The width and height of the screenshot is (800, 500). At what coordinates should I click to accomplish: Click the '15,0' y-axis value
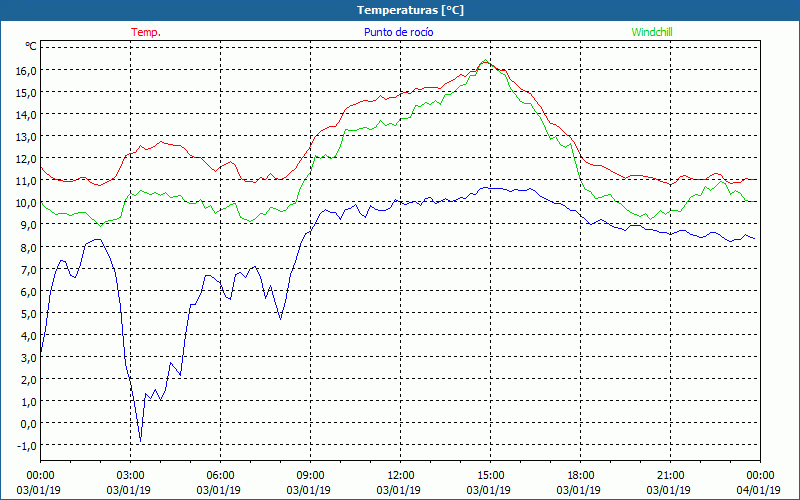click(x=26, y=92)
